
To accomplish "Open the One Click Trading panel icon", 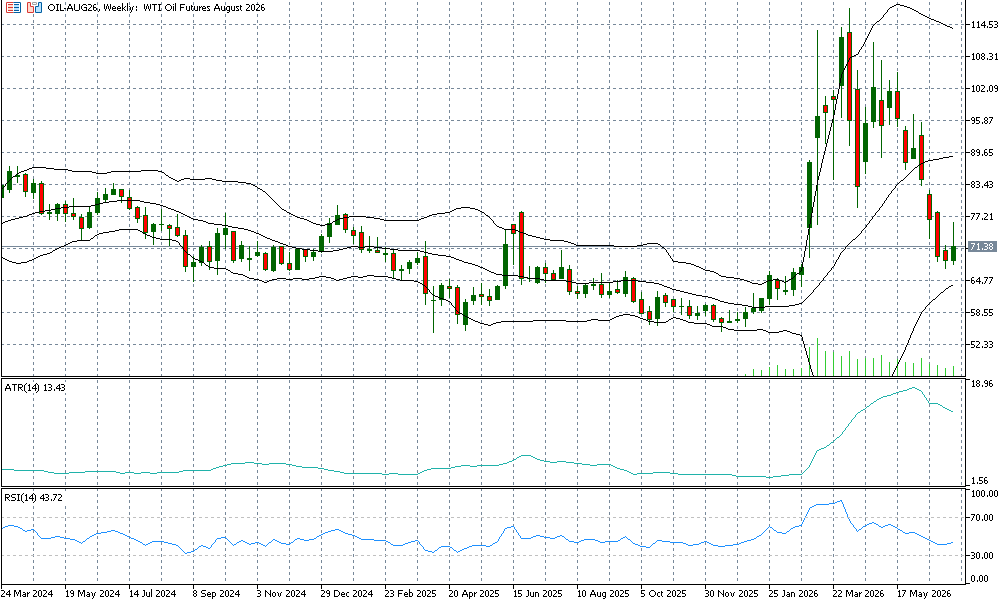I will [35, 8].
